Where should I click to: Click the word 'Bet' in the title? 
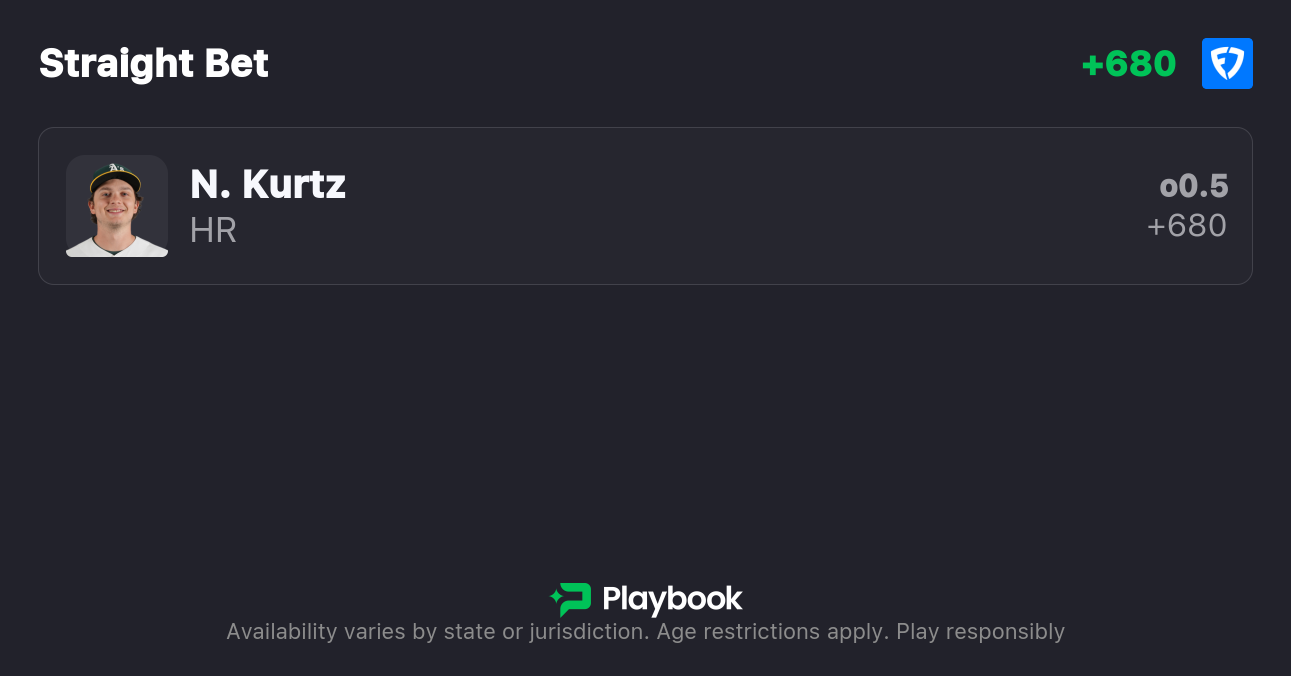click(237, 64)
